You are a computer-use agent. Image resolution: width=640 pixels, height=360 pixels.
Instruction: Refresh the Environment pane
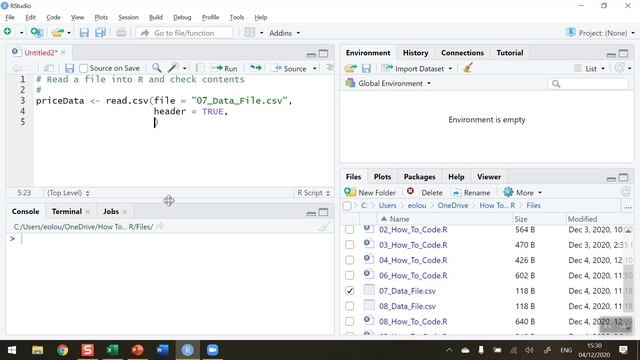pos(620,68)
